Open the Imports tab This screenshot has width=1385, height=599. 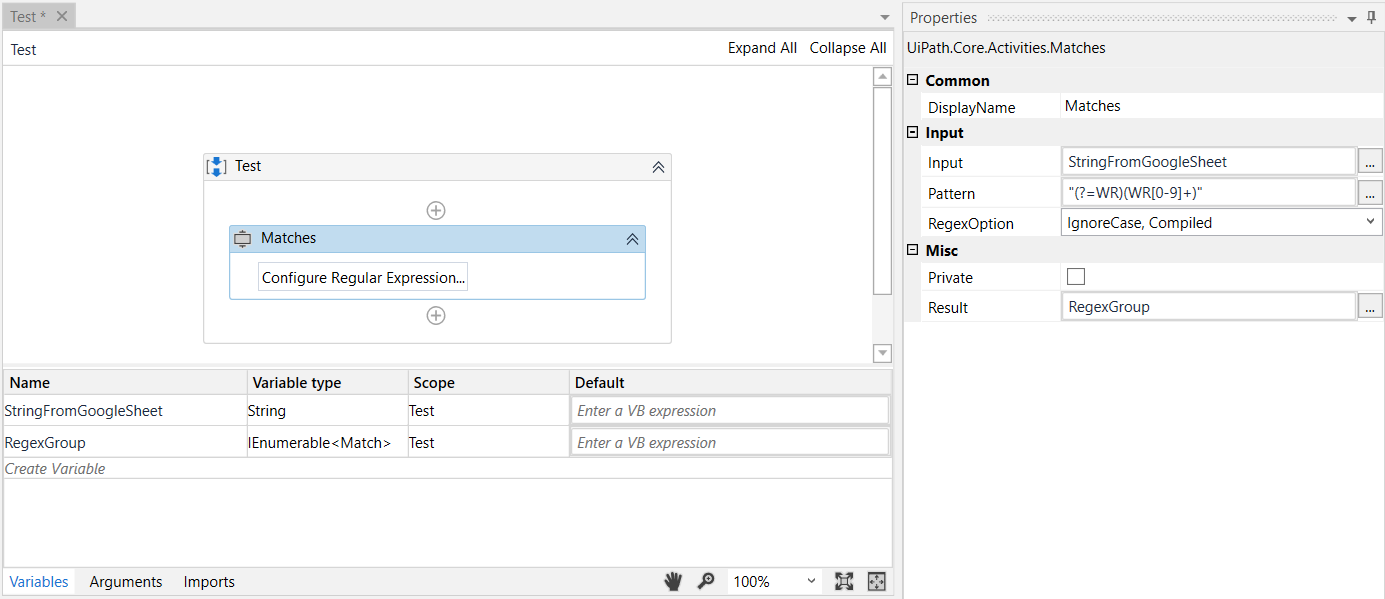click(x=209, y=582)
